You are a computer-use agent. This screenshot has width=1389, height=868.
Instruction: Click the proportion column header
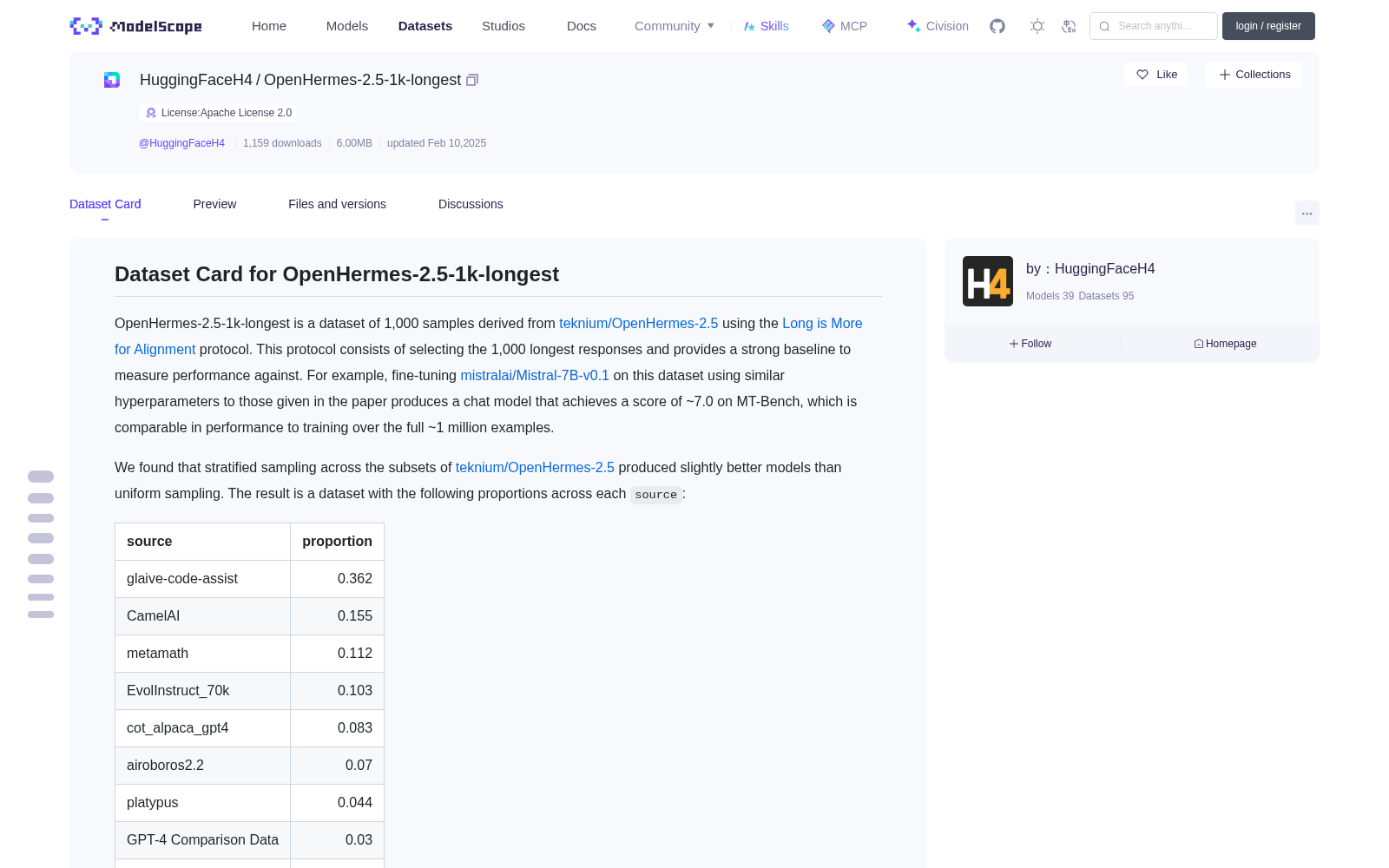[337, 542]
